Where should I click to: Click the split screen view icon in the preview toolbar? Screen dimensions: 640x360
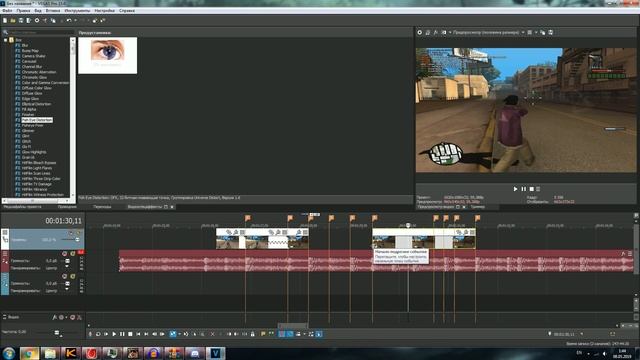(x=444, y=32)
